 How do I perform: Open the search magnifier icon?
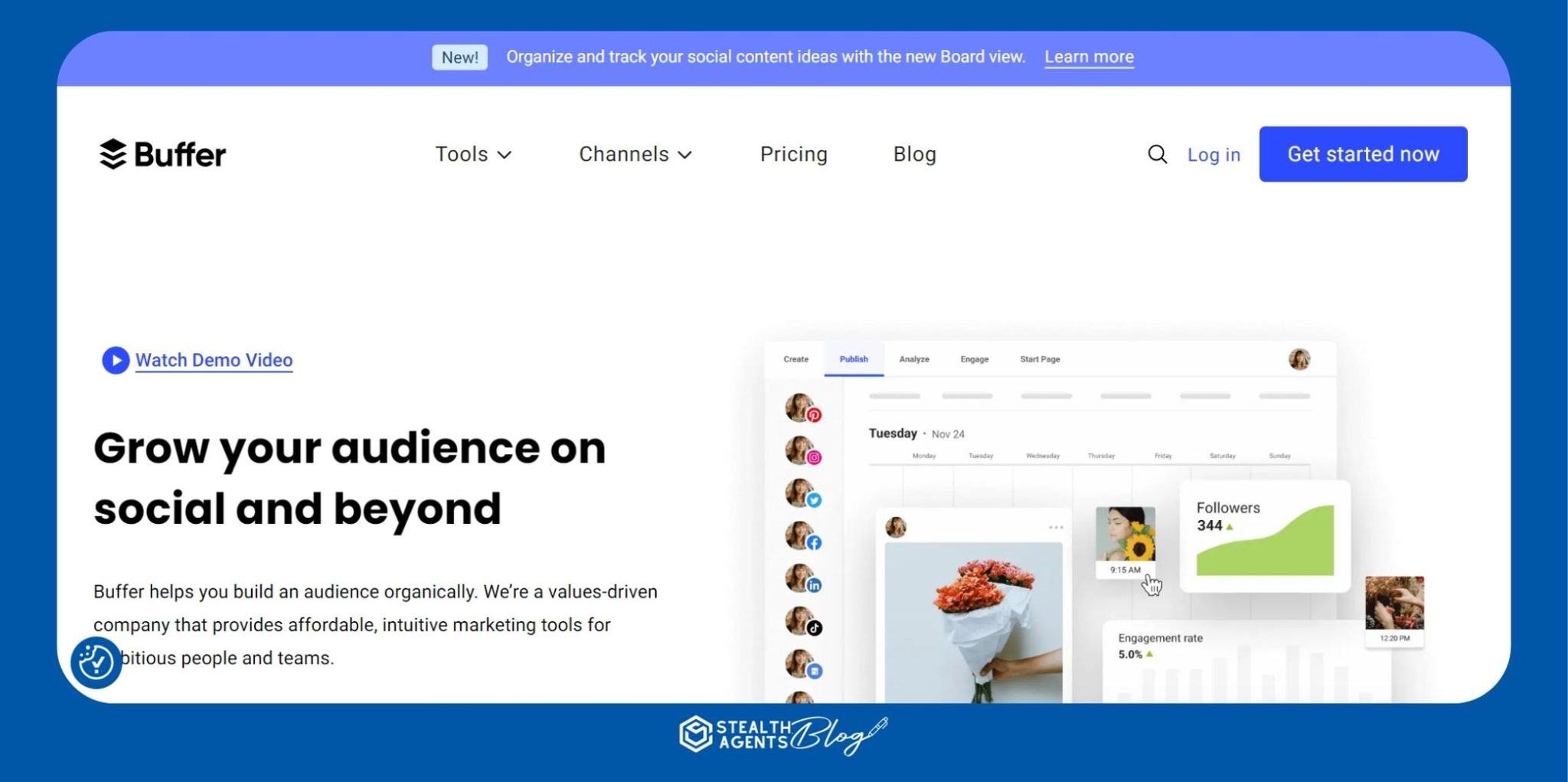coord(1156,154)
